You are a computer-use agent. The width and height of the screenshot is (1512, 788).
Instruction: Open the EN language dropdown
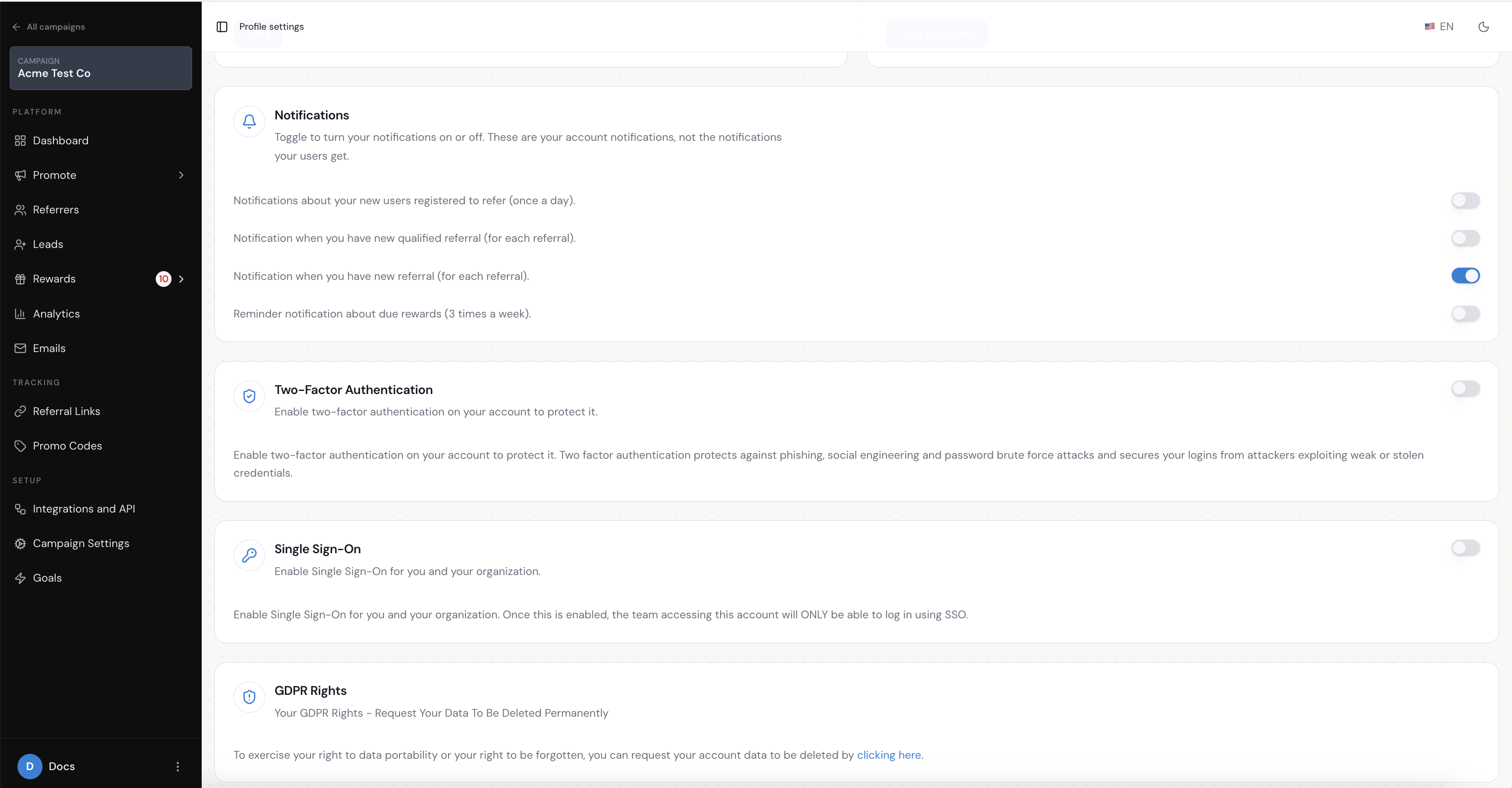click(1438, 27)
